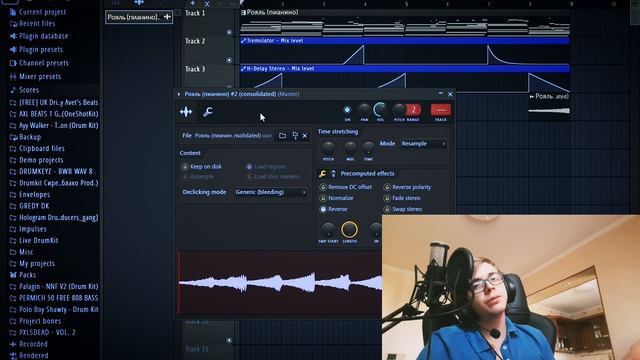Viewport: 640px width, 360px height.
Task: Open the wrench miscellaneous settings tab
Action: [x=208, y=111]
